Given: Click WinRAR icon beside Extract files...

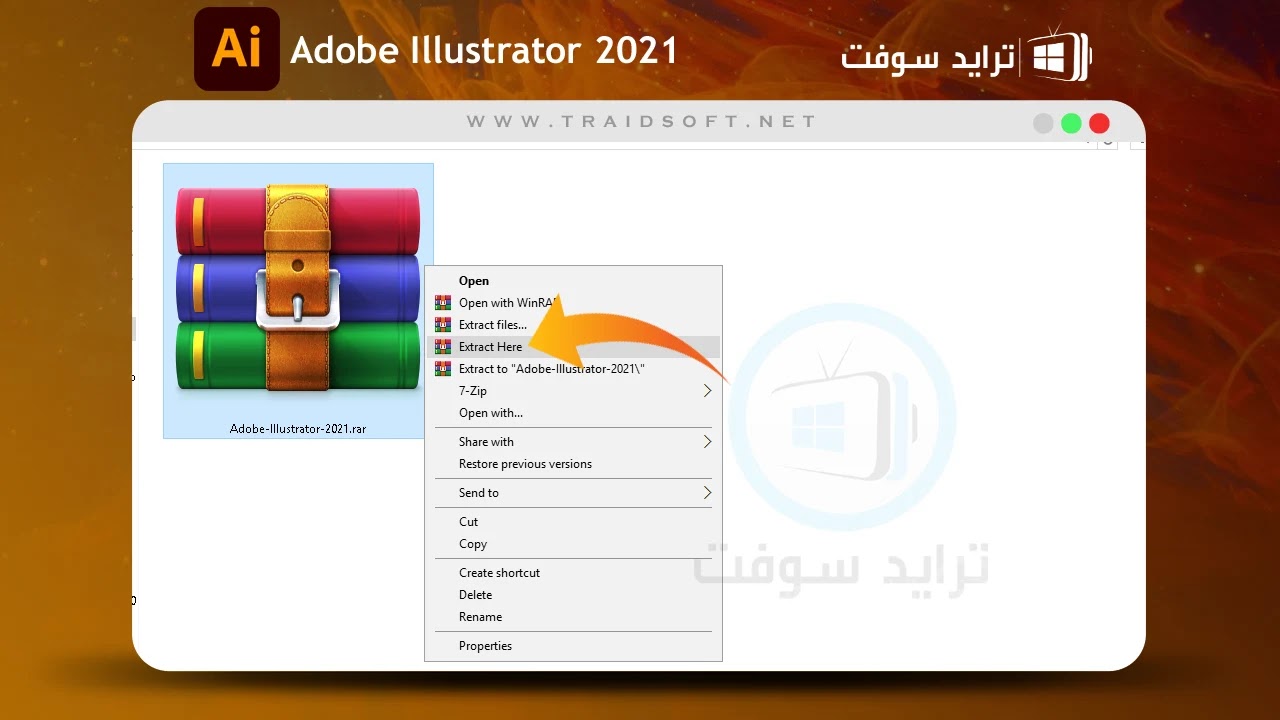Looking at the screenshot, I should (x=442, y=325).
